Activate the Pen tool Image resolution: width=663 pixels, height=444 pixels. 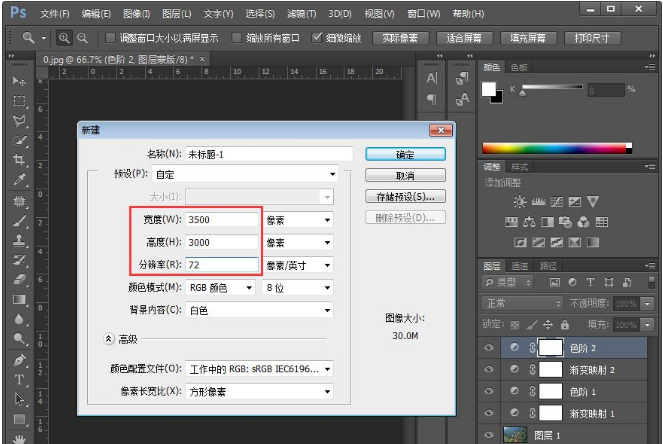tap(18, 359)
